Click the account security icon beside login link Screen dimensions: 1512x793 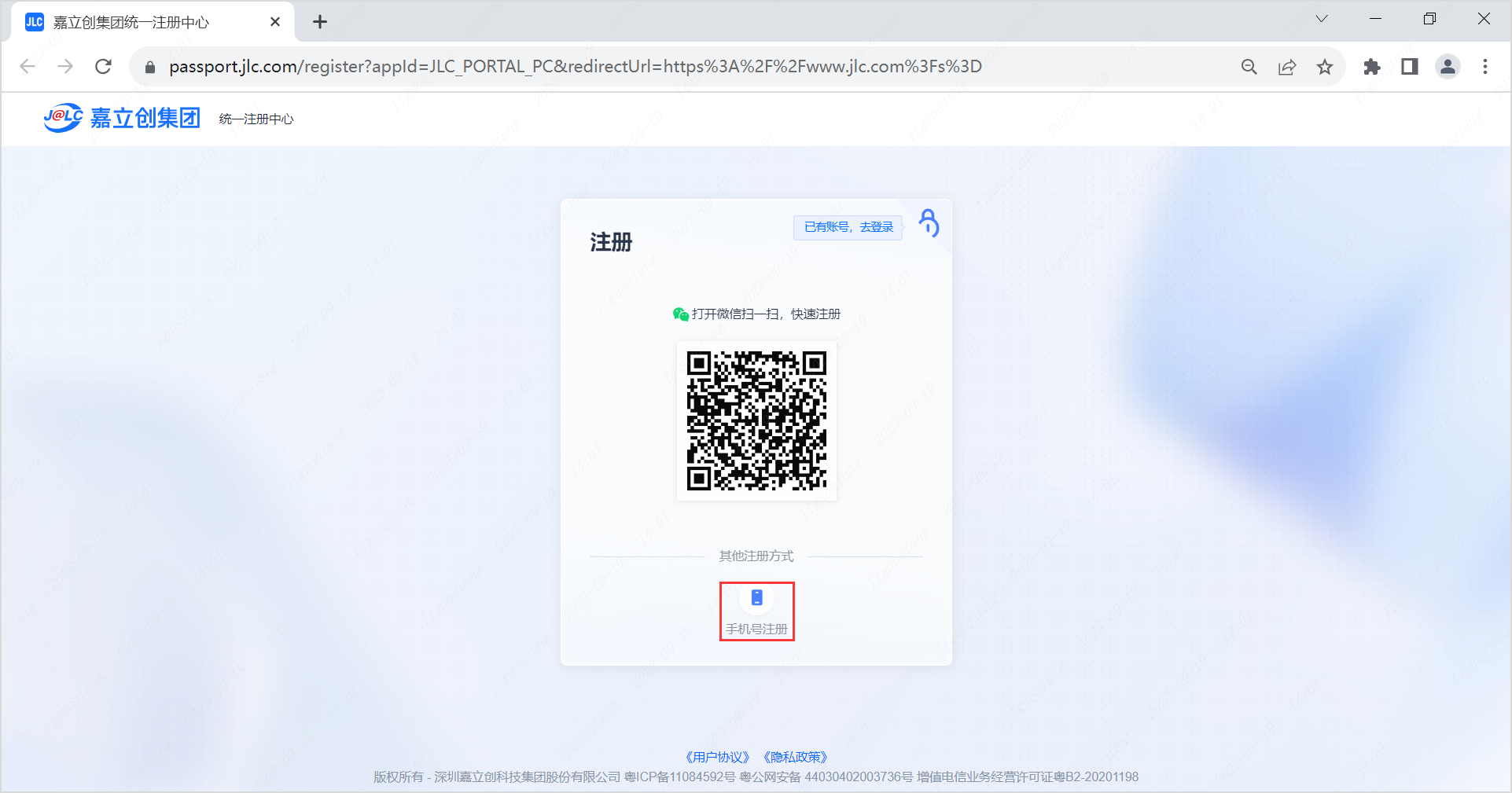pos(929,222)
